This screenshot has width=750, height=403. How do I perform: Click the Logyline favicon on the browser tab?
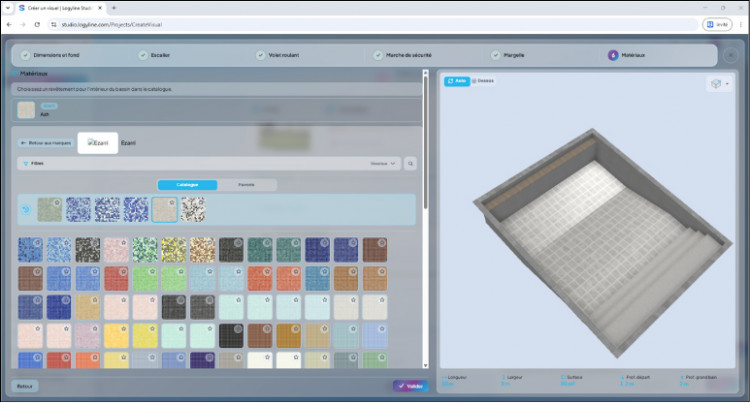click(22, 8)
